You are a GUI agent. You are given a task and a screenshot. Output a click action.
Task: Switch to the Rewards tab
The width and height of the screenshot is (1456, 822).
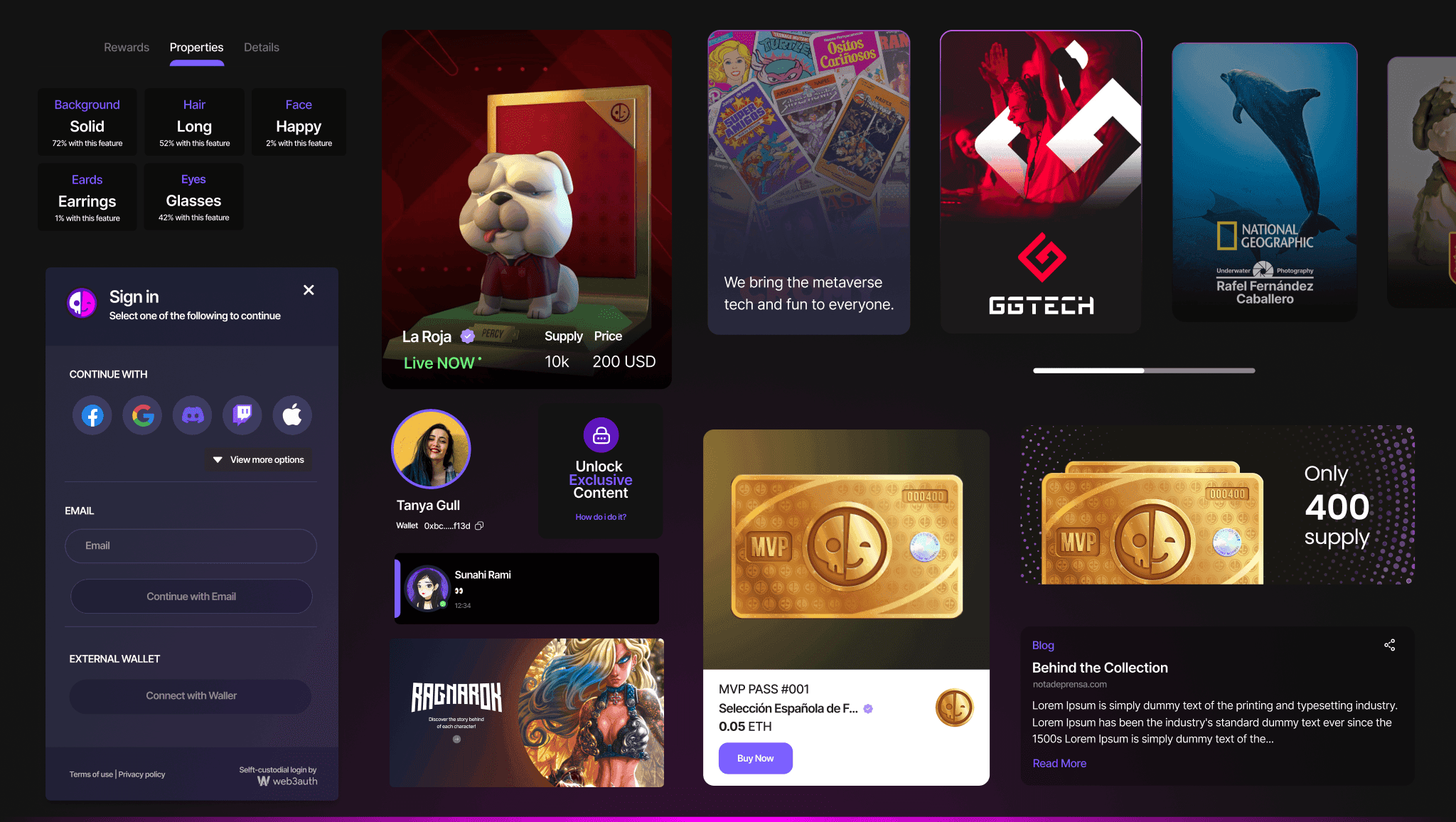(x=127, y=48)
